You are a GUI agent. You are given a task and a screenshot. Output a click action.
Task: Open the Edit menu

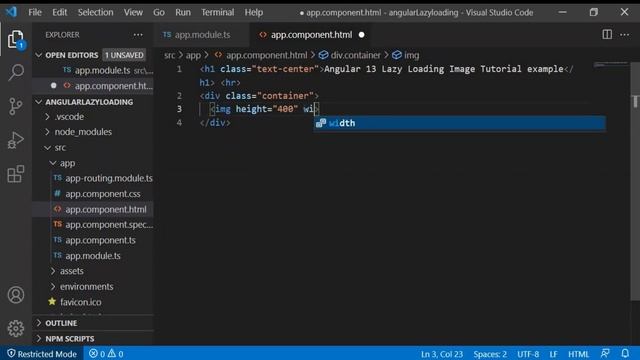60,12
